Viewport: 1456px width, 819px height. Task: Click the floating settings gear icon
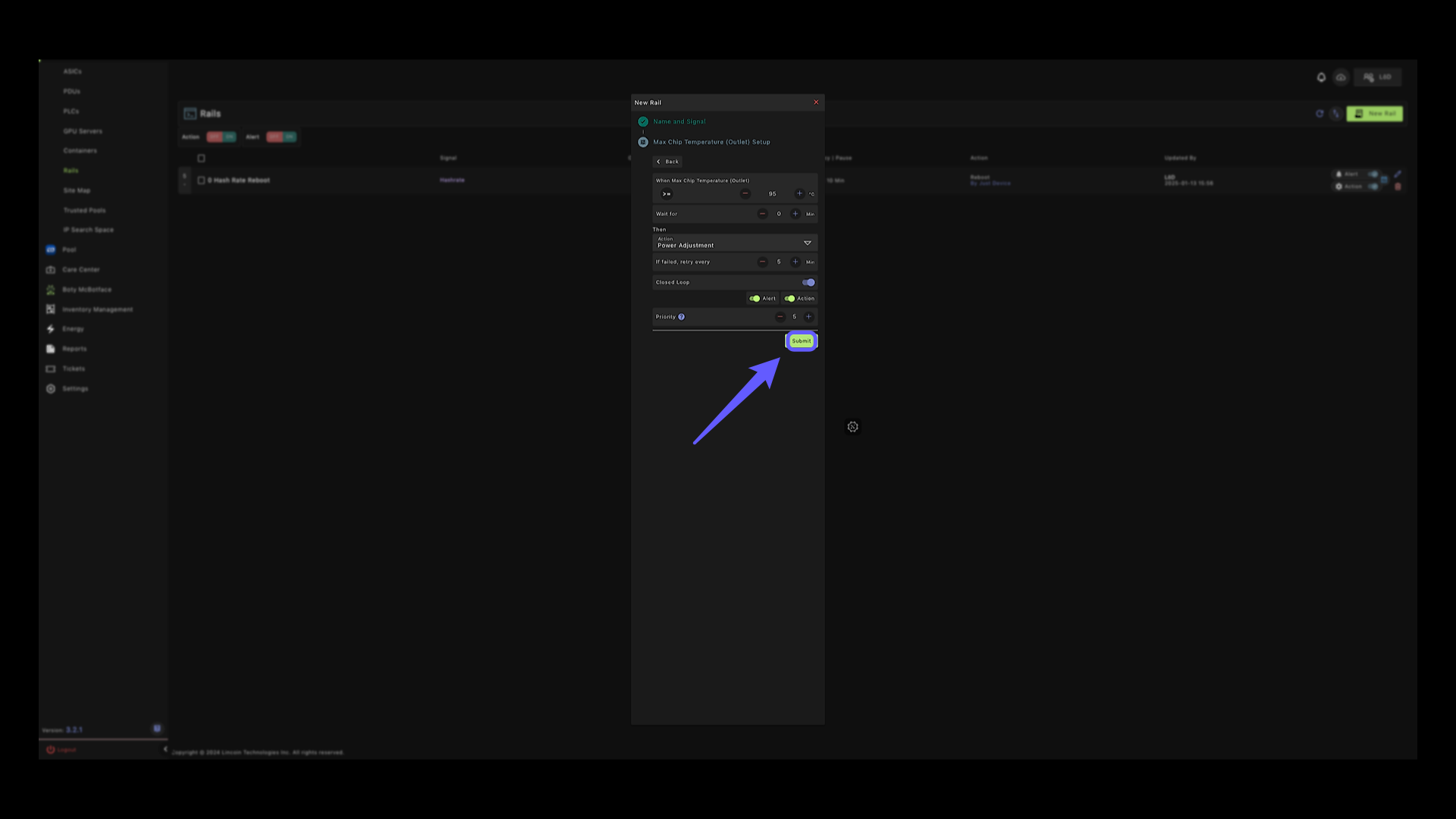point(852,427)
